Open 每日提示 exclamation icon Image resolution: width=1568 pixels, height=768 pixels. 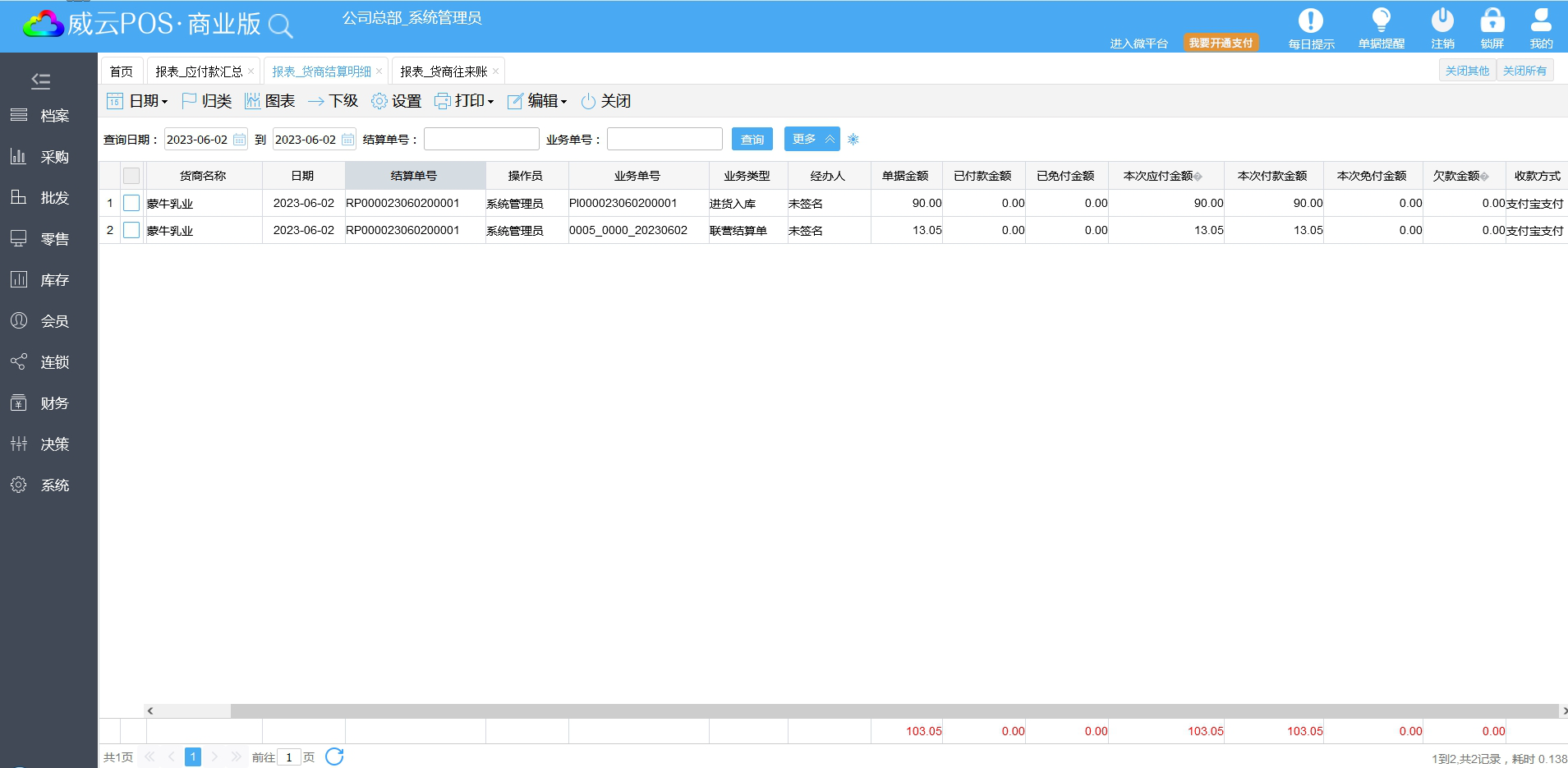1311,21
